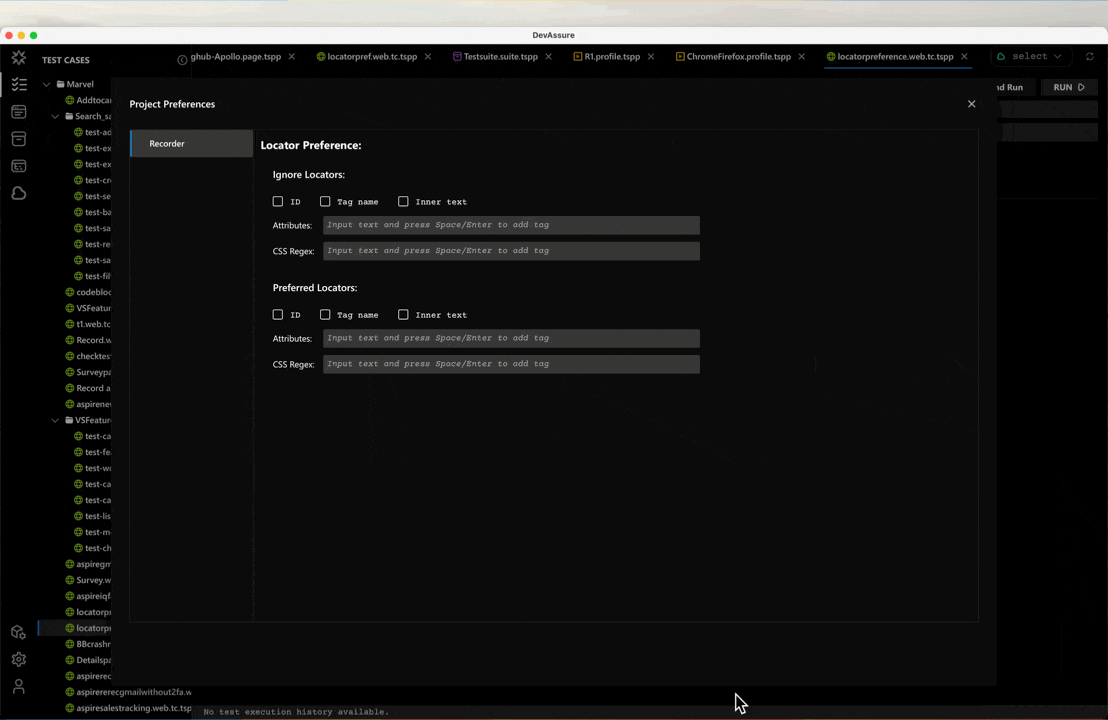The height and width of the screenshot is (720, 1108).
Task: Open the environment select dropdown
Action: (1029, 57)
